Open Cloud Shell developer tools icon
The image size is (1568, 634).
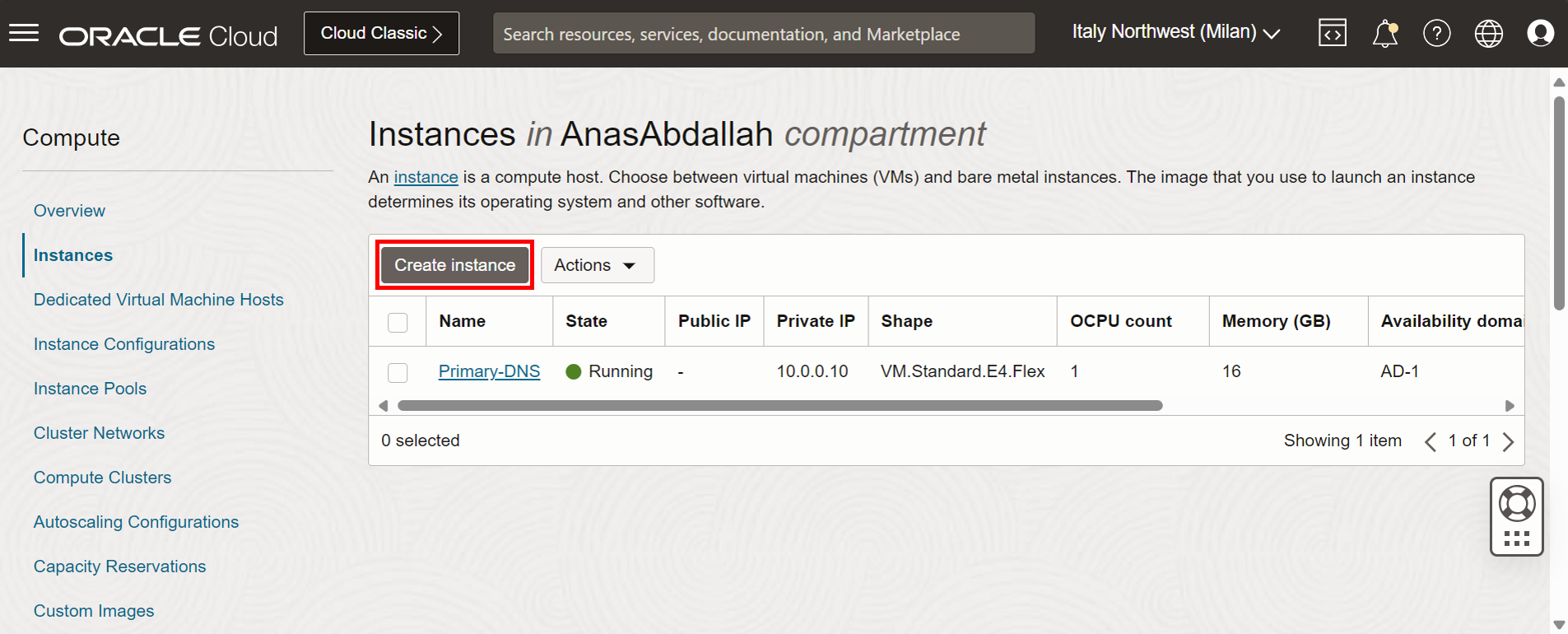(1333, 33)
